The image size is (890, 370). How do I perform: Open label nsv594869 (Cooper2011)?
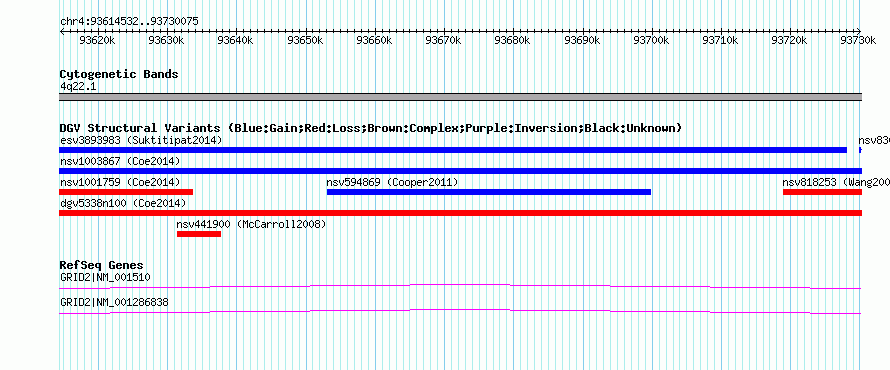tap(392, 182)
